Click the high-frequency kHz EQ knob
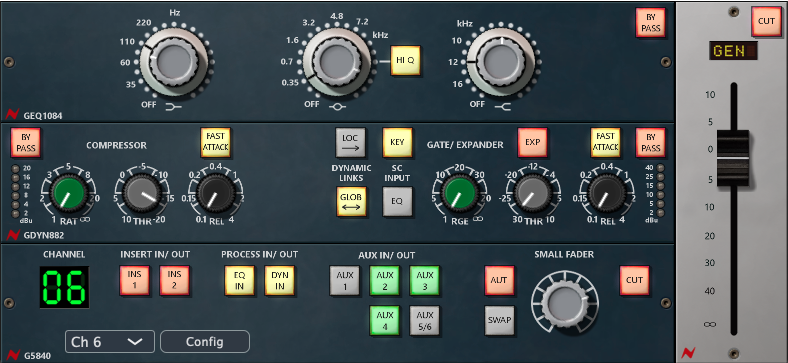Viewport: 788px width, 363px height. point(501,62)
